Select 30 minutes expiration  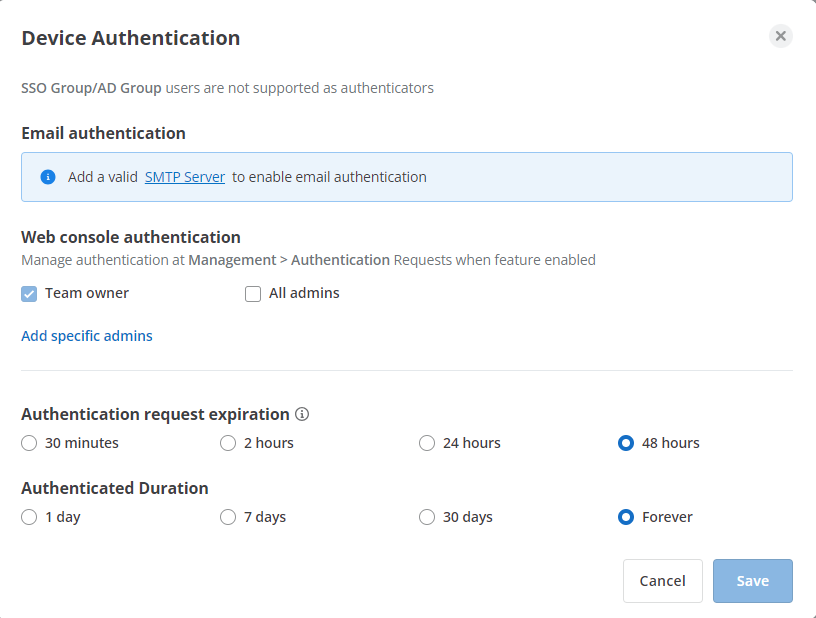29,443
